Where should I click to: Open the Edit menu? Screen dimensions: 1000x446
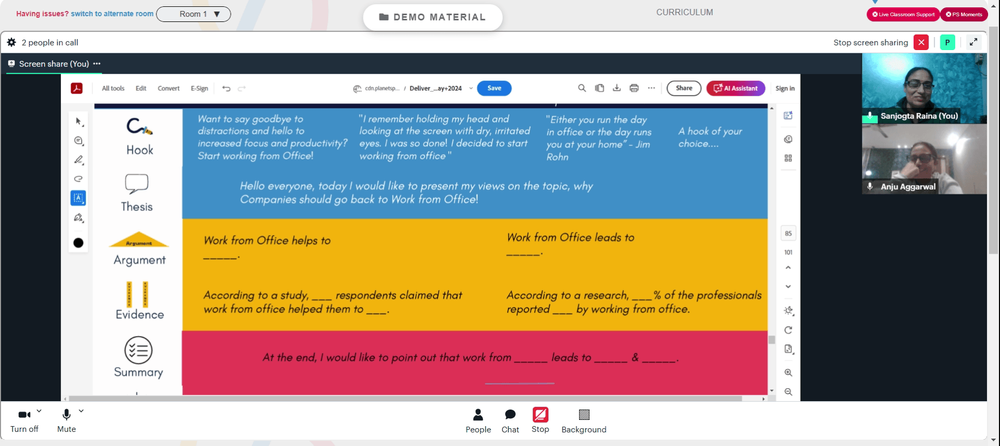point(141,88)
